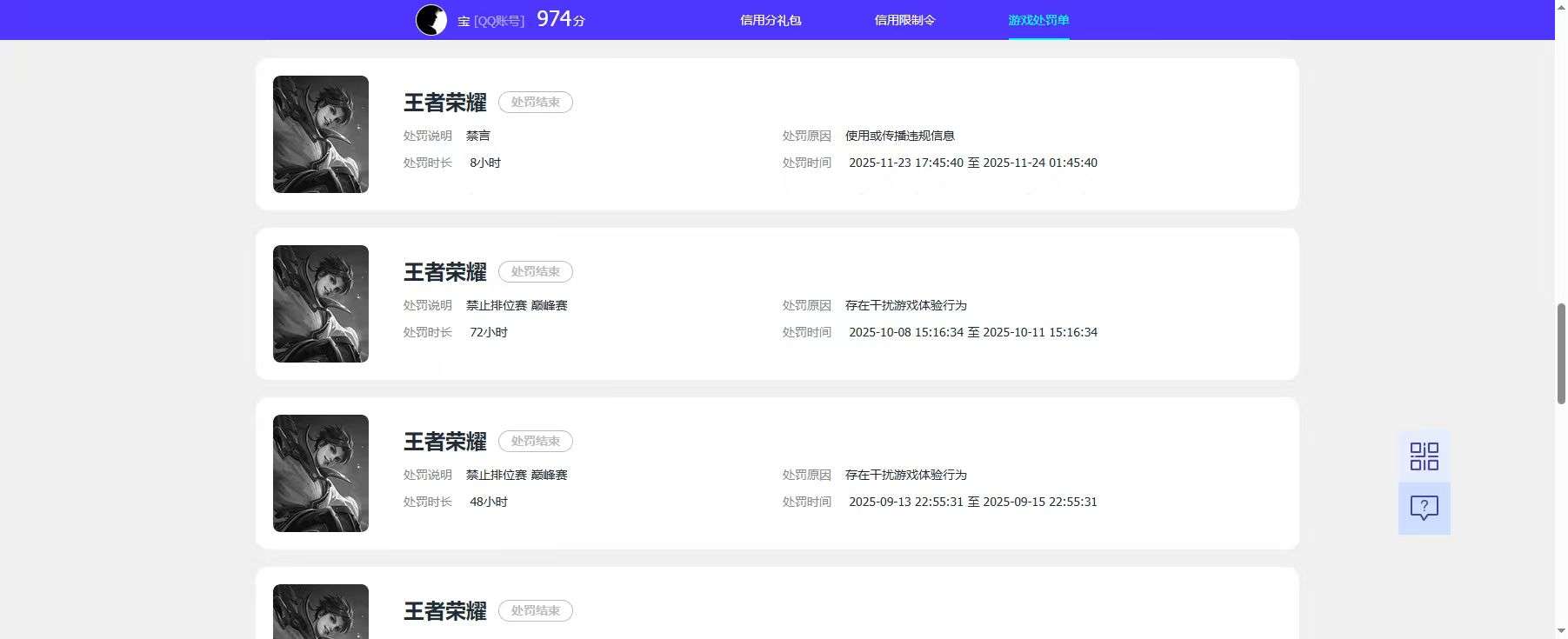
Task: Switch to the 信用分礼包 tab
Action: click(x=771, y=20)
